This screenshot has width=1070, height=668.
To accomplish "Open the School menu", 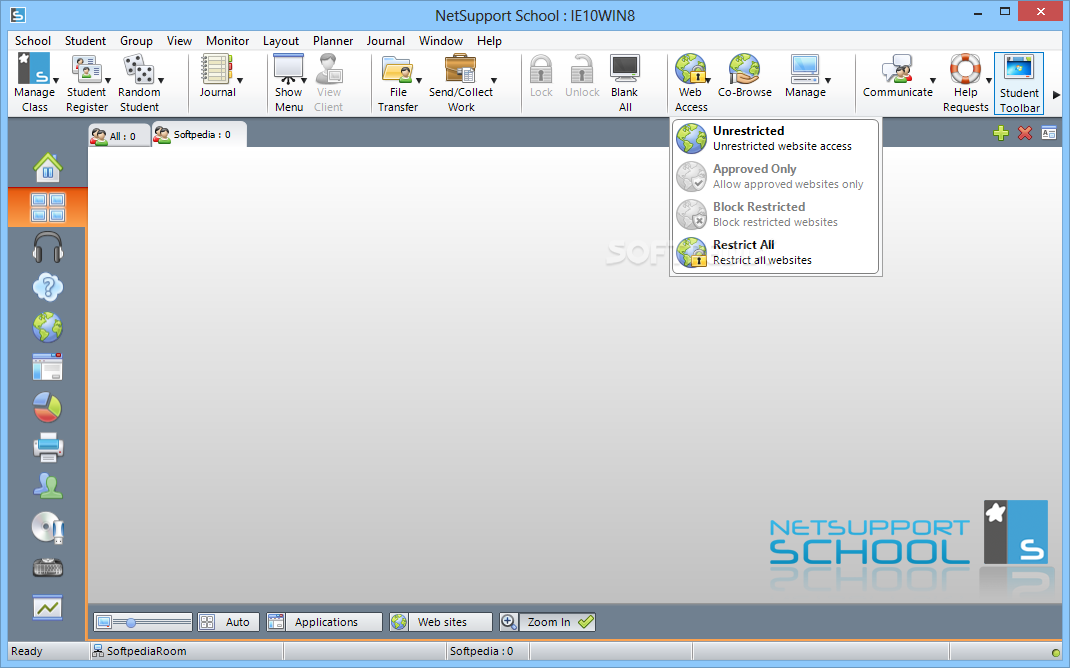I will (33, 41).
